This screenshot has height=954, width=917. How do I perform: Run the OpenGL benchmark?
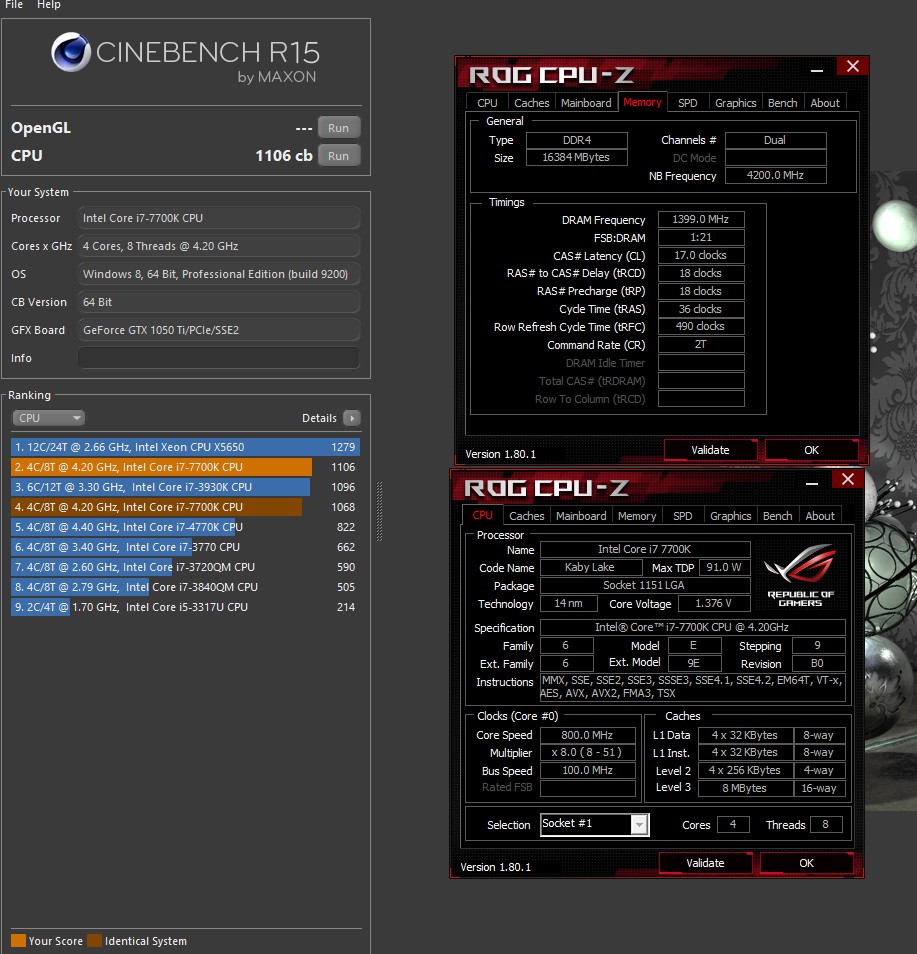pos(338,128)
